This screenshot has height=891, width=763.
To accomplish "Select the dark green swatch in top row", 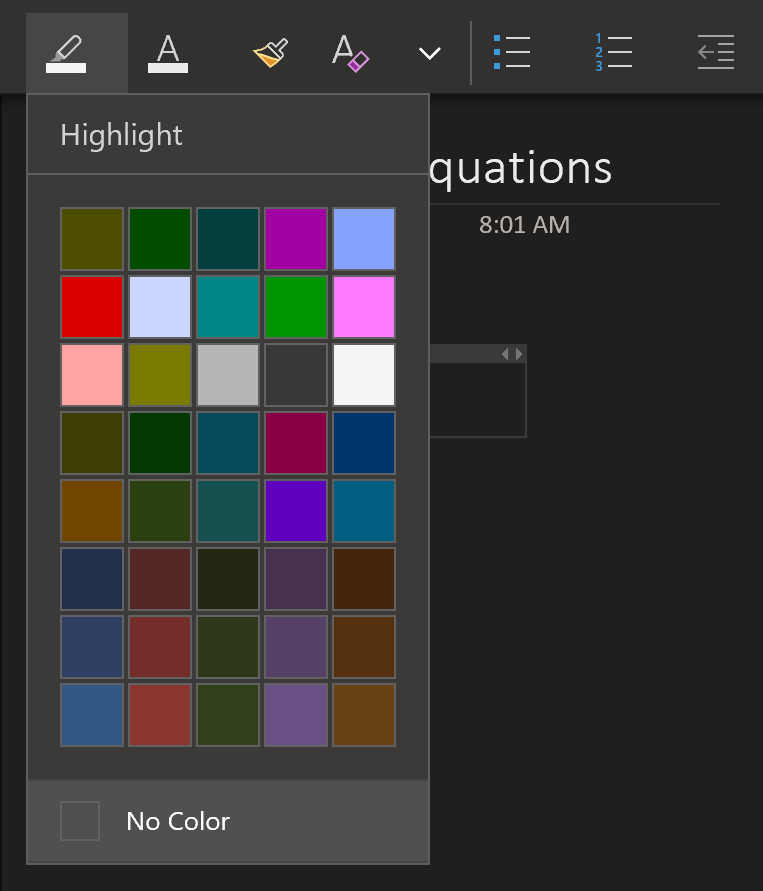I will (x=160, y=239).
